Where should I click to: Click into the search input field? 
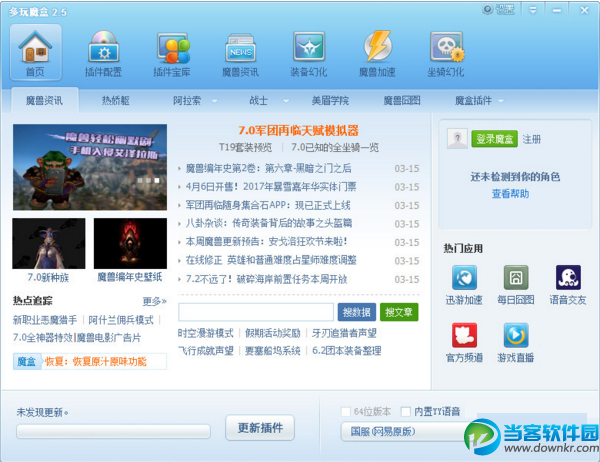pos(256,312)
